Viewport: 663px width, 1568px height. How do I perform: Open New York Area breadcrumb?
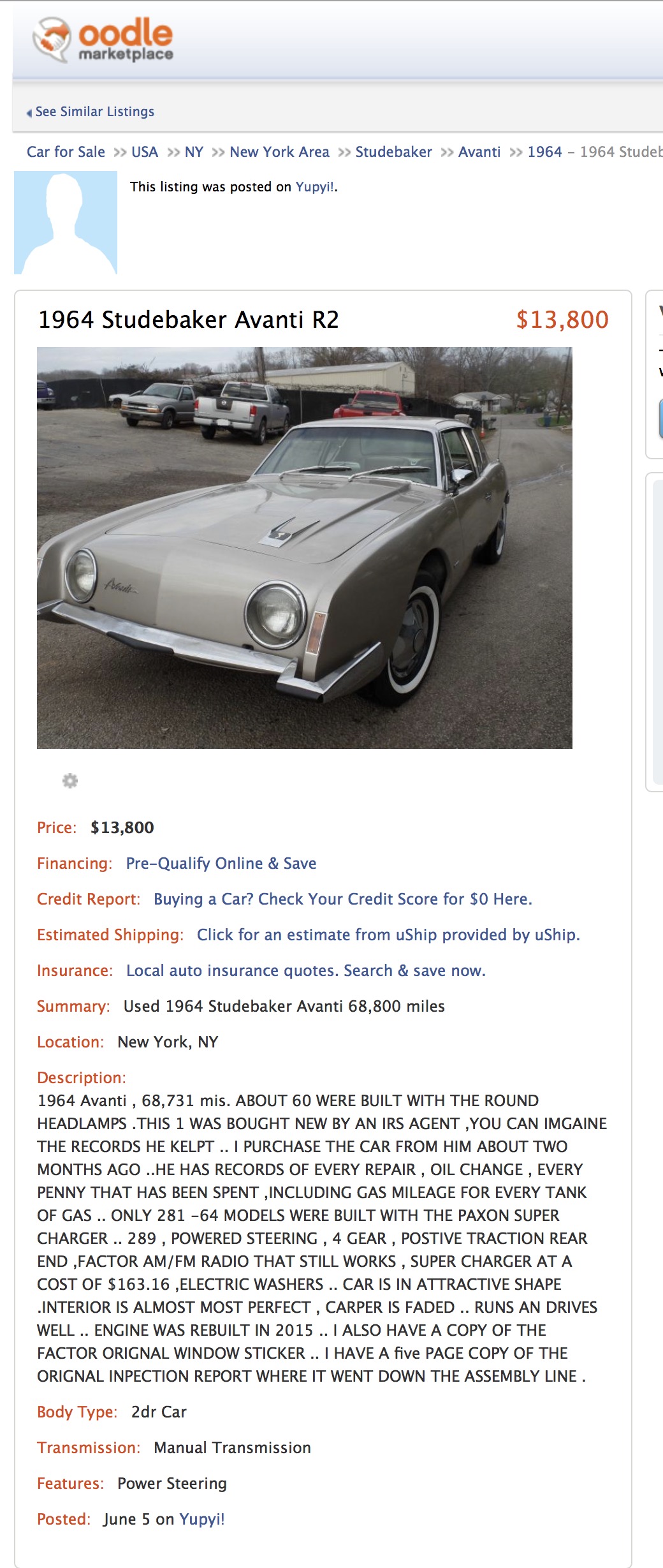coord(279,152)
